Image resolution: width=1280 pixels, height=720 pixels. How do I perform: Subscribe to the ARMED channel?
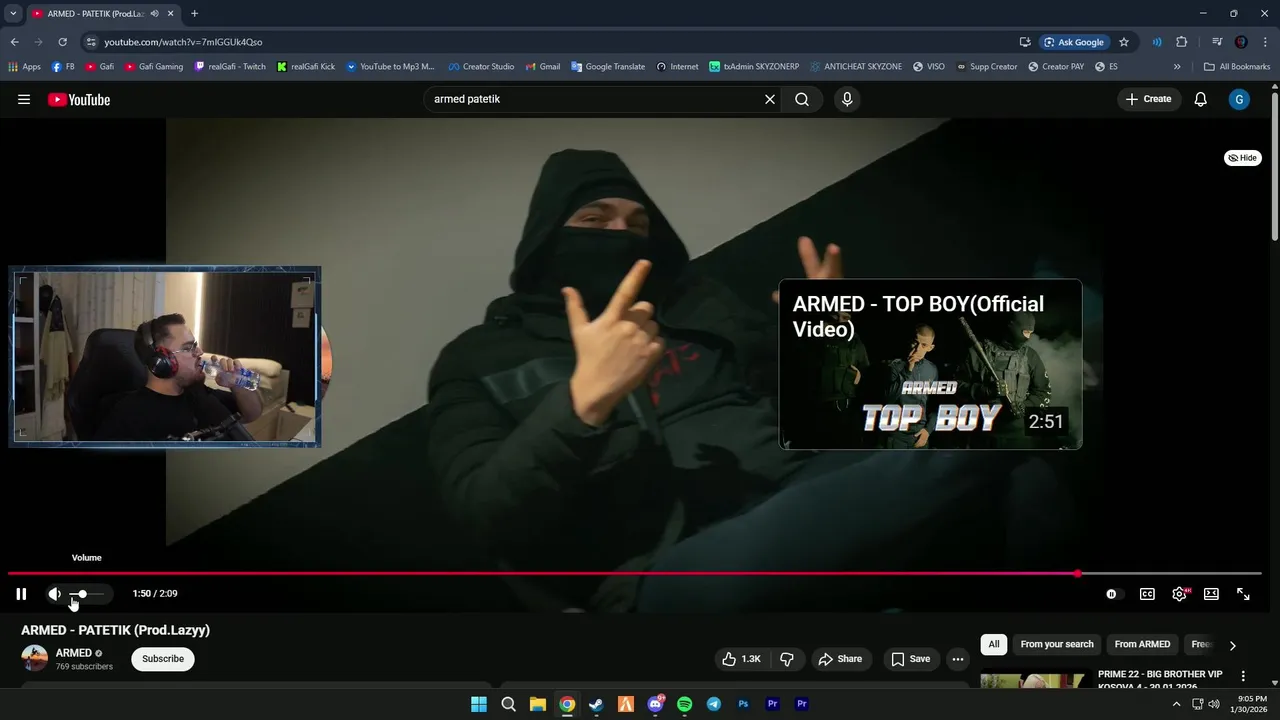(163, 659)
